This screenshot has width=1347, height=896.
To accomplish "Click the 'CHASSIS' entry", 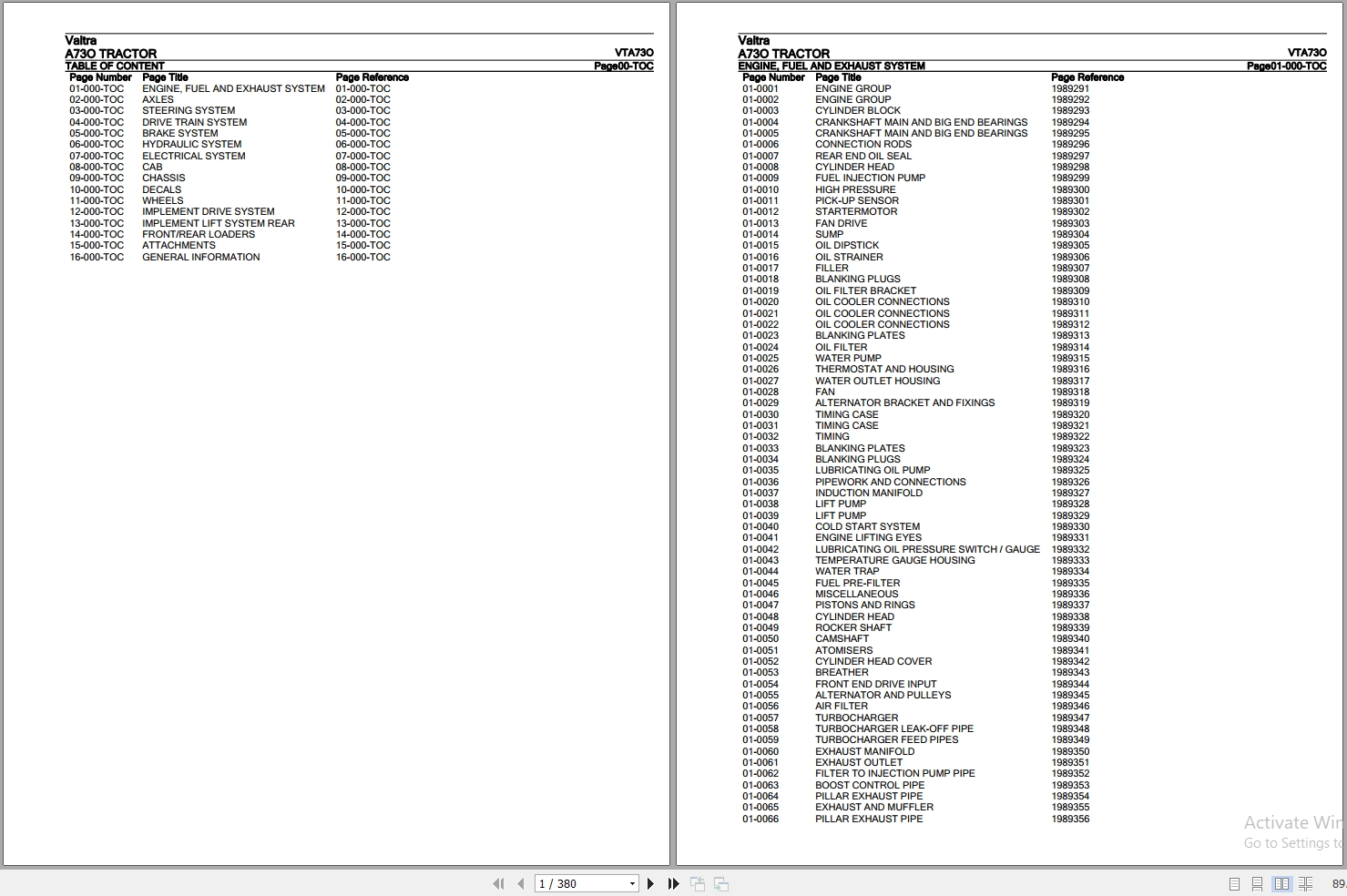I will 163,178.
